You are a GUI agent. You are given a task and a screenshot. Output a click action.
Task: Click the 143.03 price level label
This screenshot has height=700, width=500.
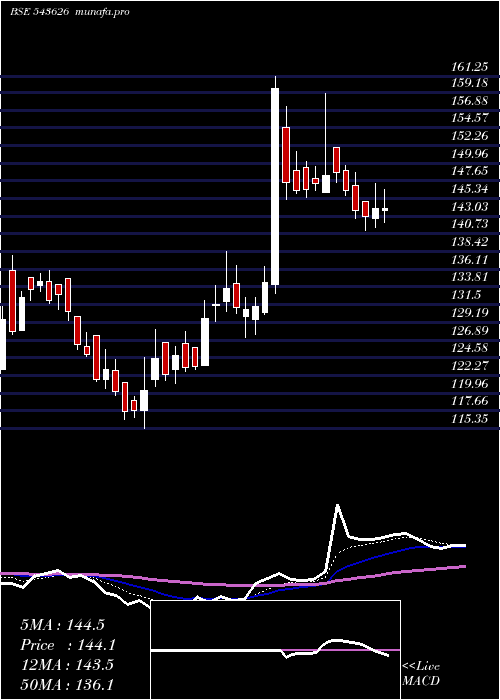point(470,207)
